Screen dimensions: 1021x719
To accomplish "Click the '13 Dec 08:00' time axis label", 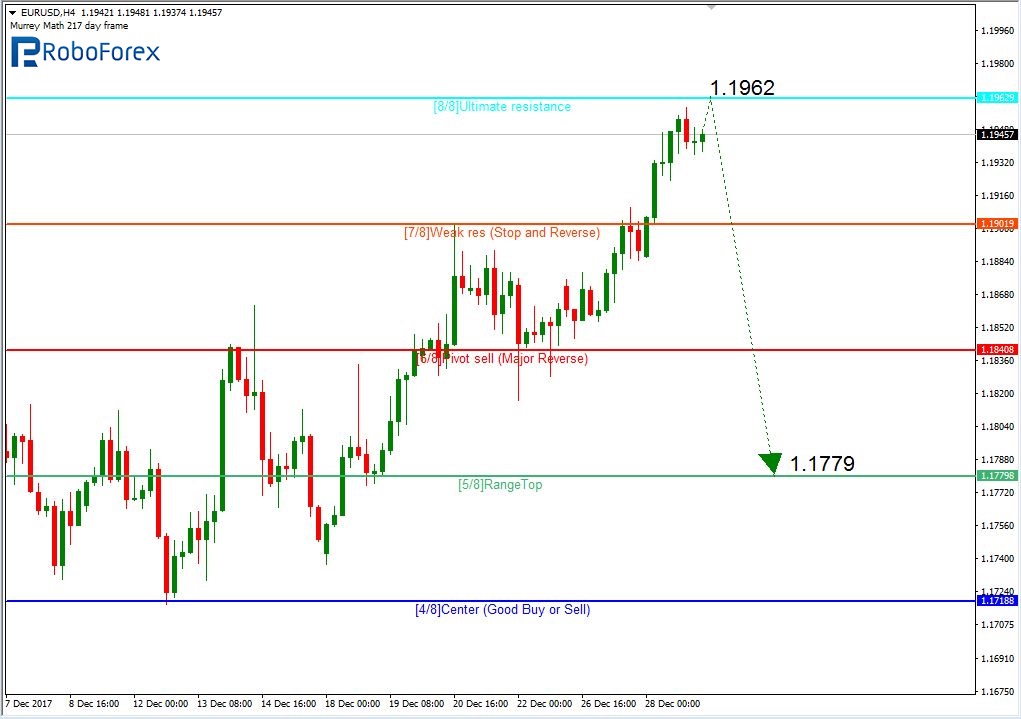I will (225, 704).
